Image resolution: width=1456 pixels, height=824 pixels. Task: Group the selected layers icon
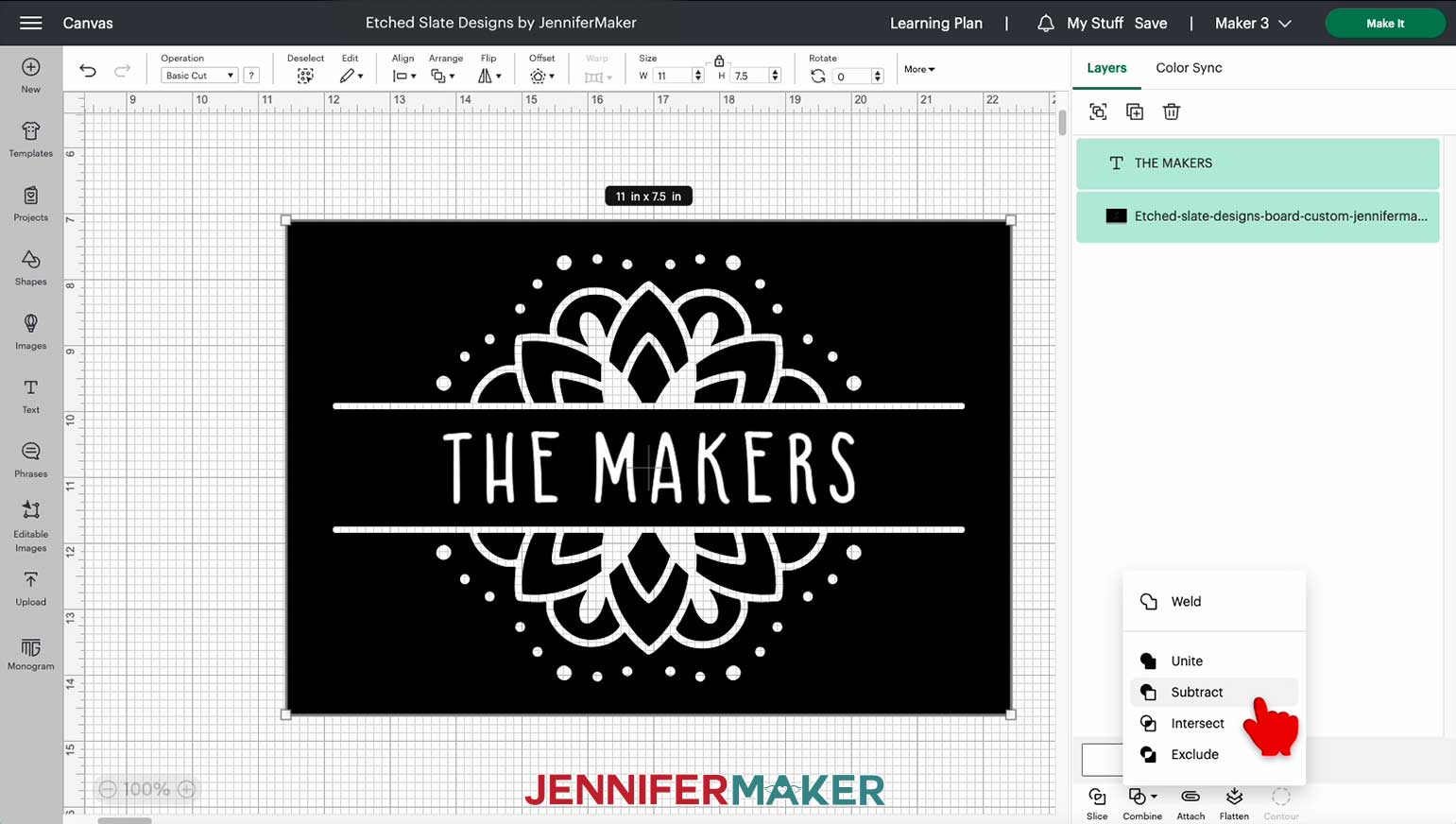pos(1098,112)
